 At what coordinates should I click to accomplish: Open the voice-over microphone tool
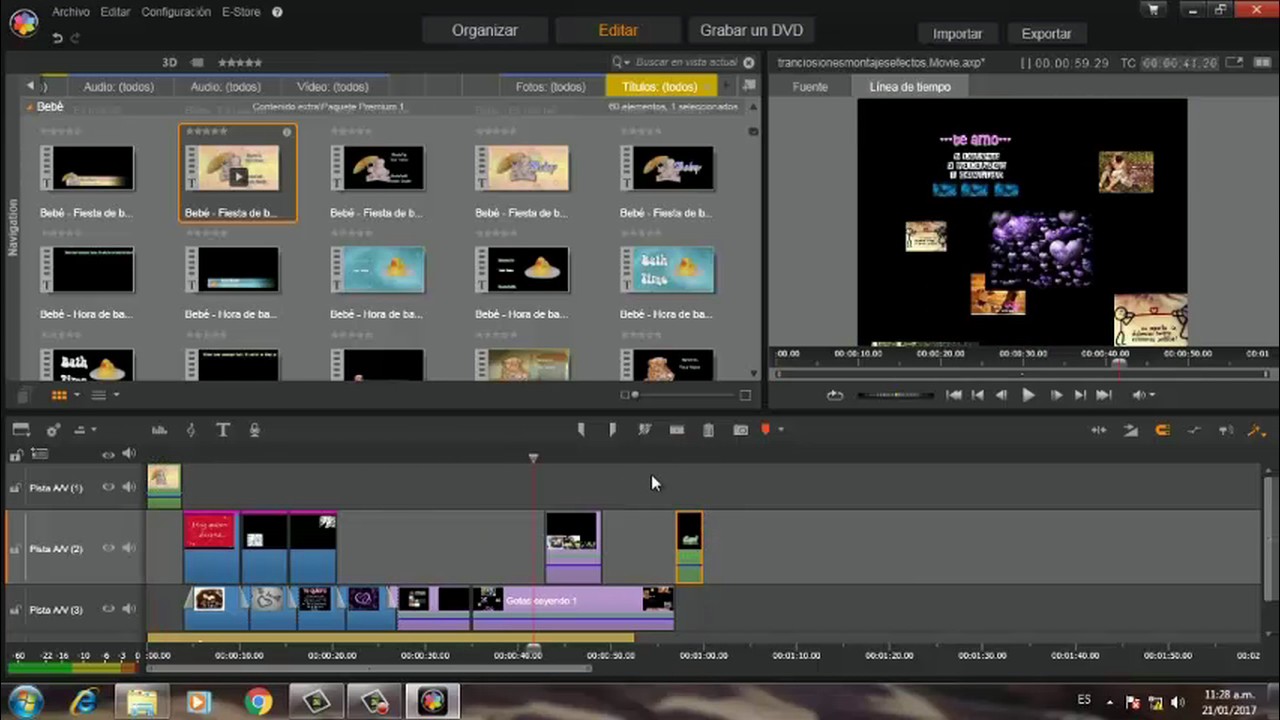point(255,430)
